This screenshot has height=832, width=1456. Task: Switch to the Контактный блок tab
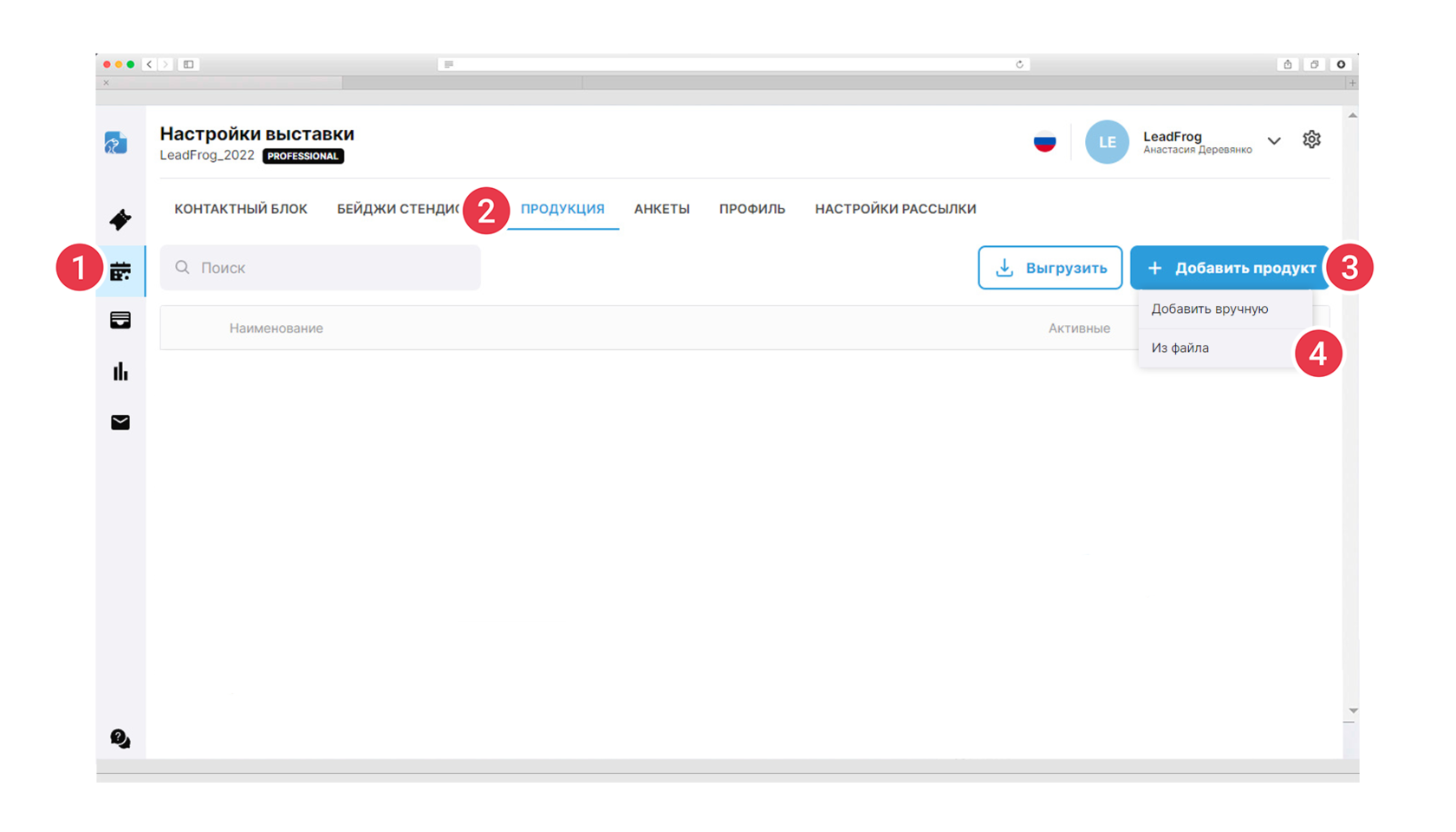click(x=241, y=209)
